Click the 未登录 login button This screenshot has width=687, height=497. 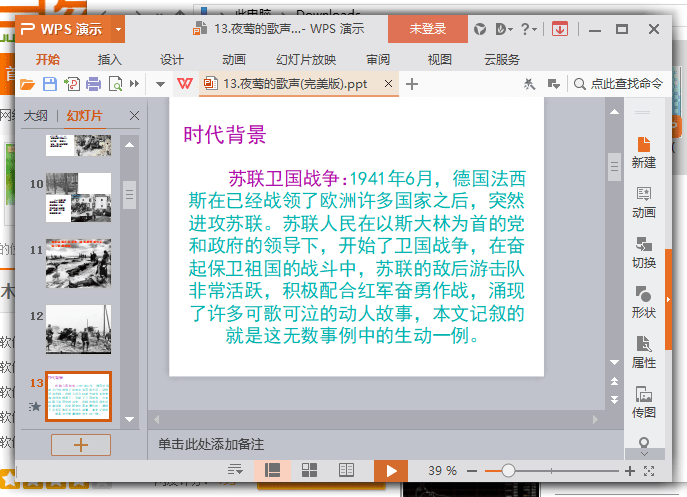point(427,29)
